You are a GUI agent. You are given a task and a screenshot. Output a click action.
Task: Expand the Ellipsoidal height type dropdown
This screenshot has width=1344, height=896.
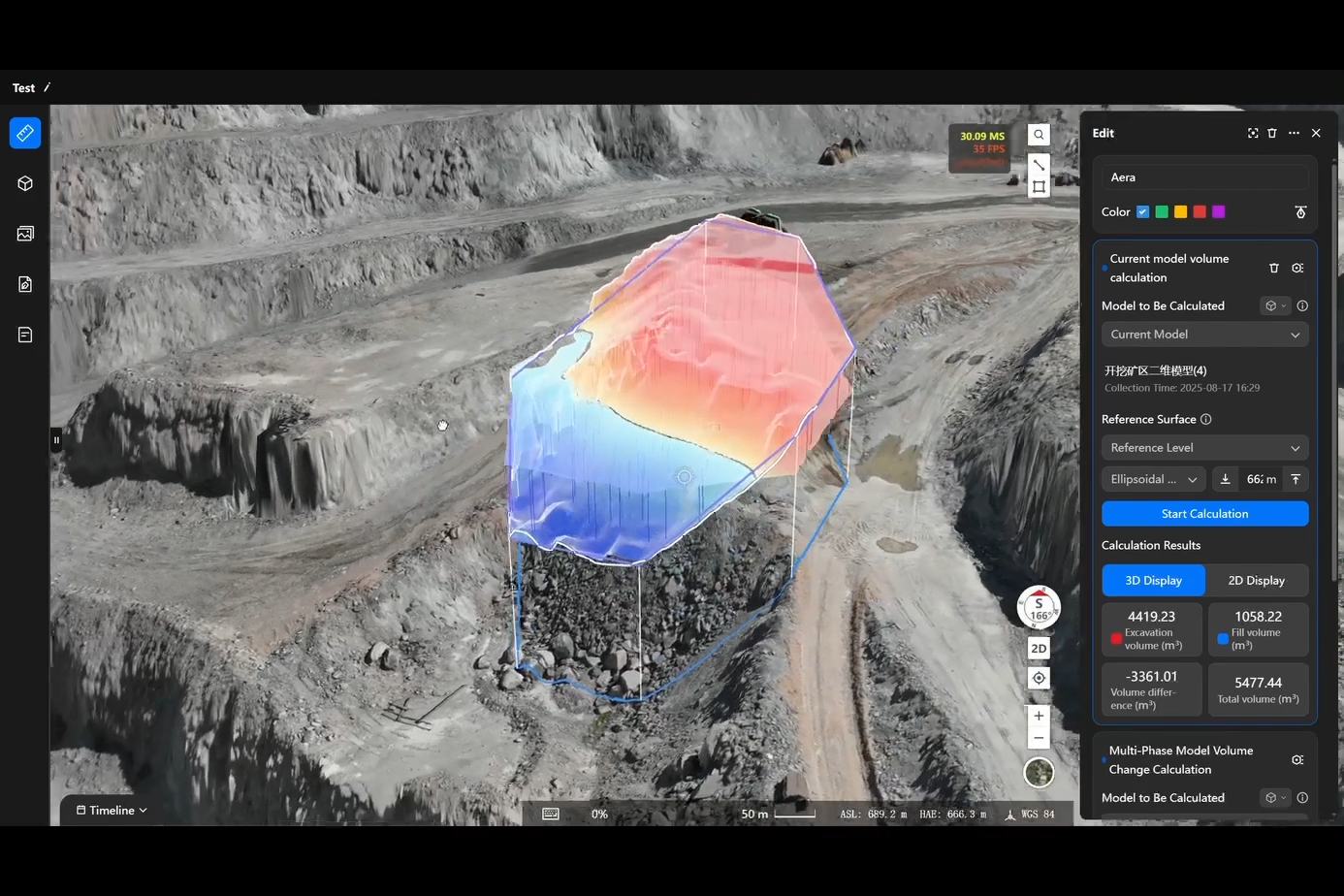(x=1153, y=479)
